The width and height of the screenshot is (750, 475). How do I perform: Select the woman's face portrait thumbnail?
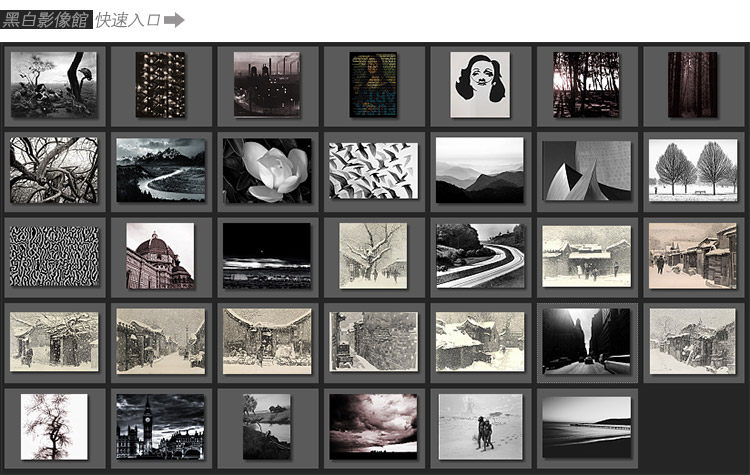480,85
